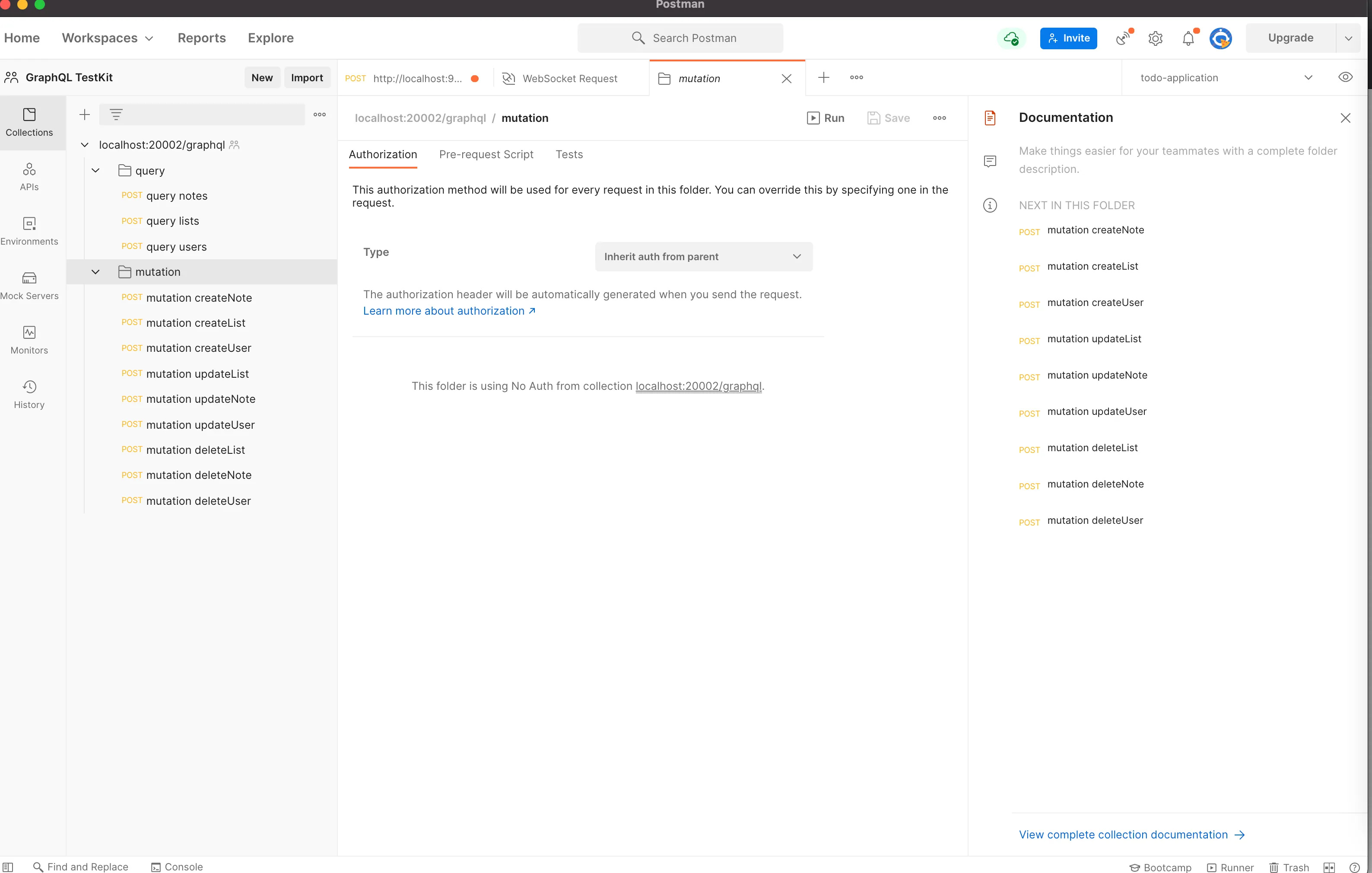Open the folder info icon
This screenshot has height=873, width=1372.
click(x=990, y=205)
